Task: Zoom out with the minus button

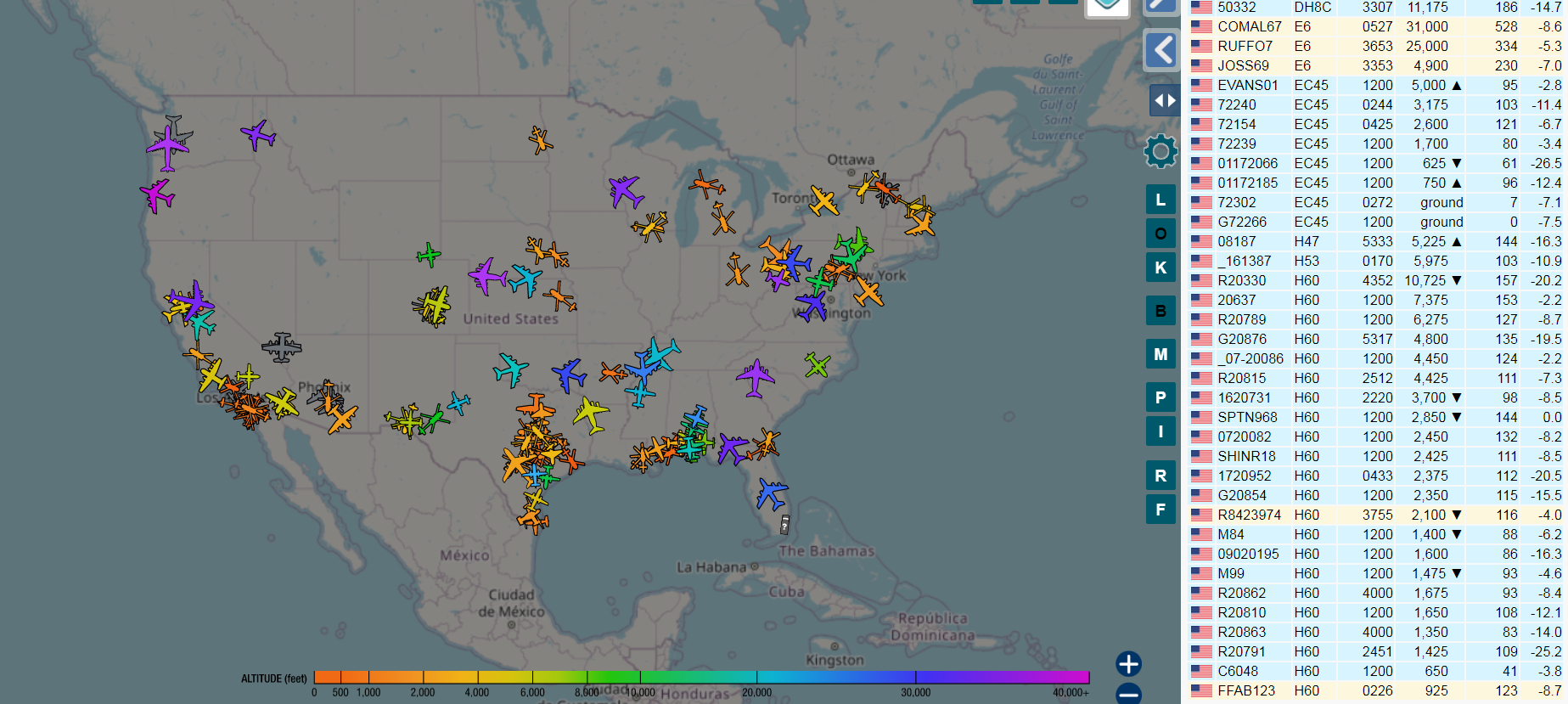Action: 1128,694
